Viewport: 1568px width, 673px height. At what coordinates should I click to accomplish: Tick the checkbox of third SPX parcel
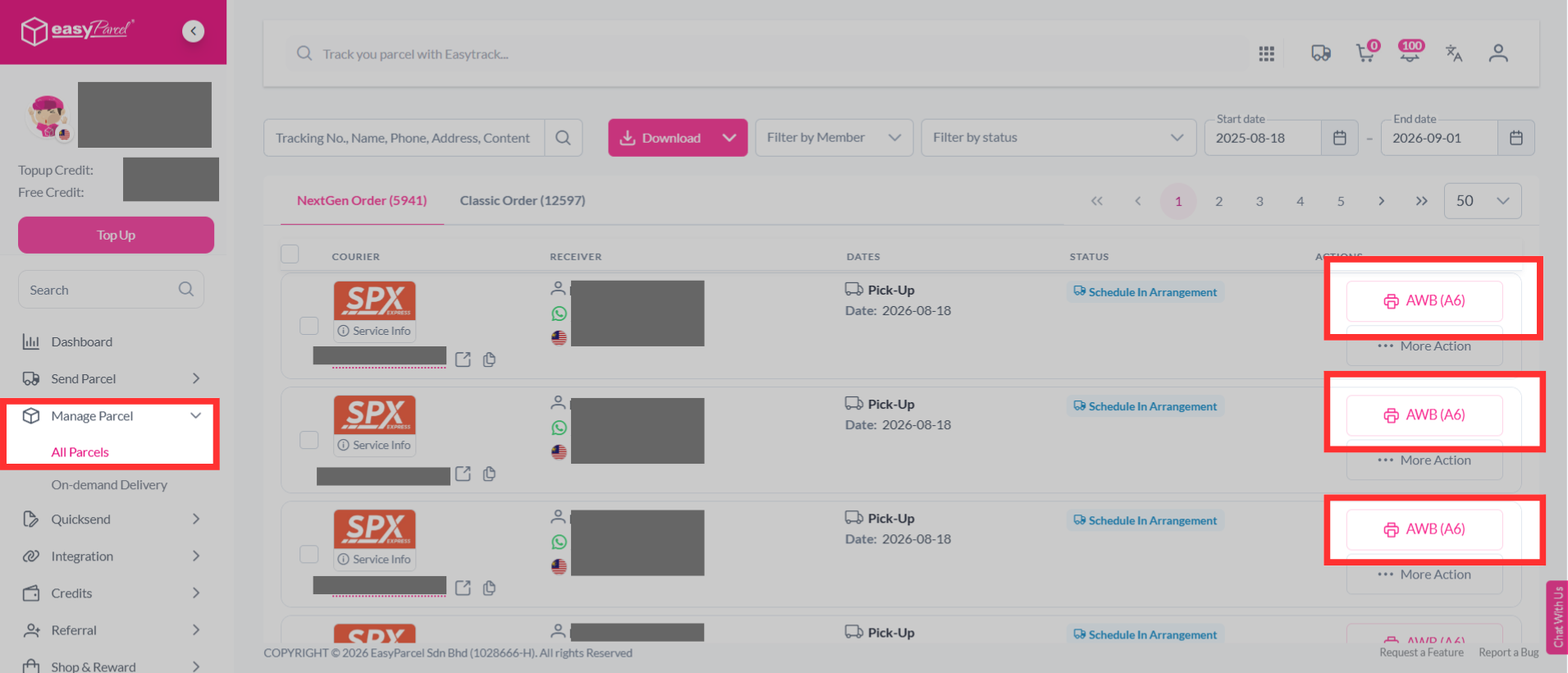(309, 554)
